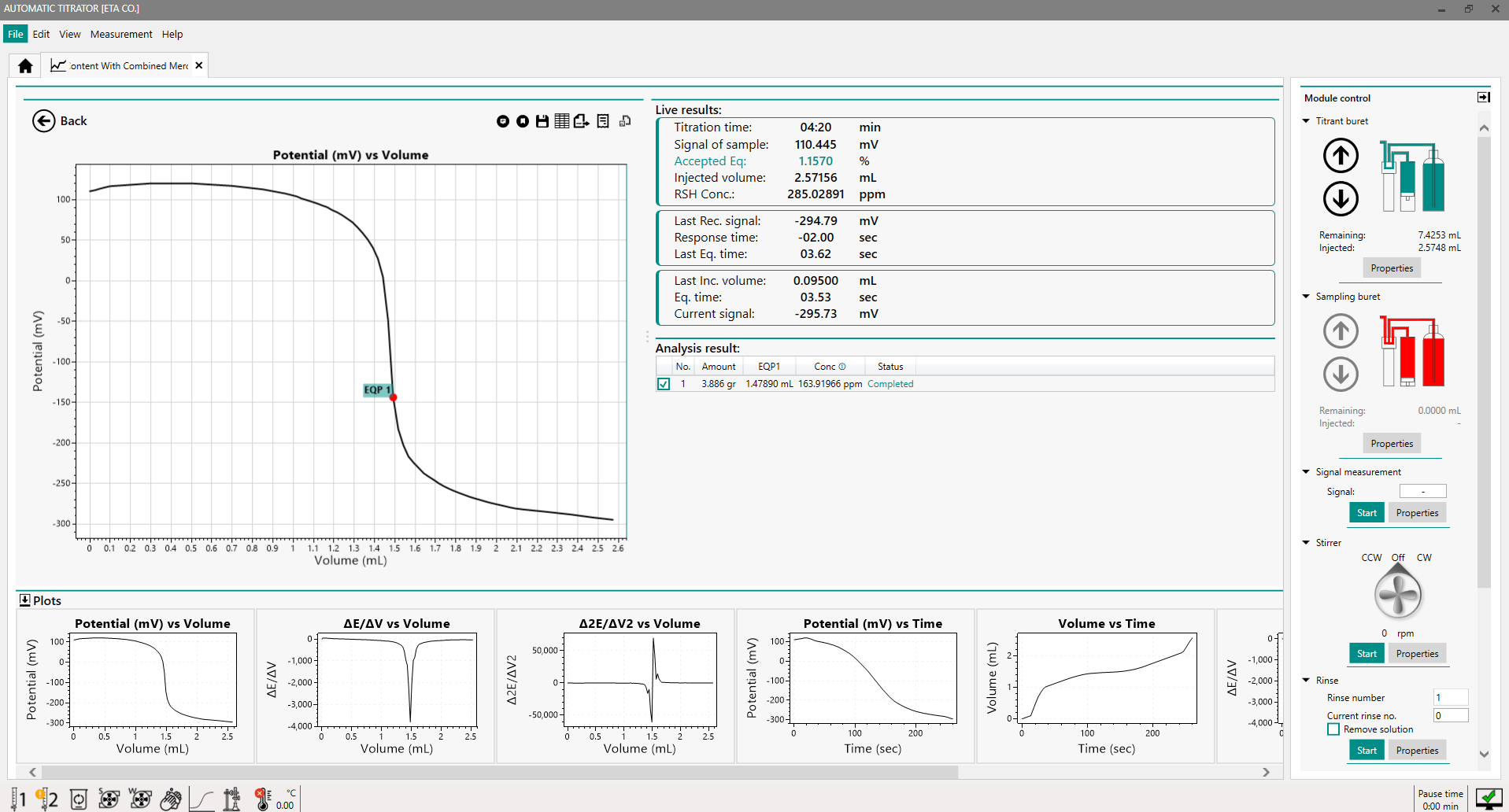
Task: Collapse the Titrant buret section
Action: (x=1307, y=121)
